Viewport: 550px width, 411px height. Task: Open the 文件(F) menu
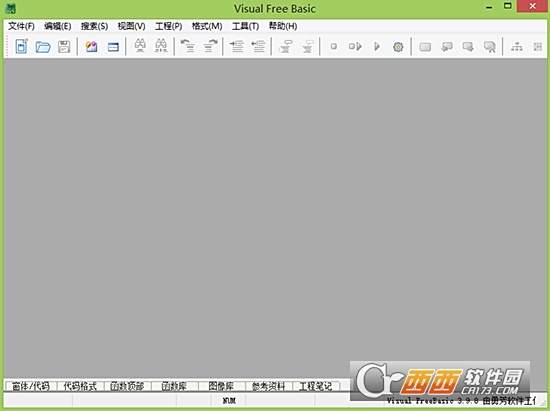(x=21, y=26)
